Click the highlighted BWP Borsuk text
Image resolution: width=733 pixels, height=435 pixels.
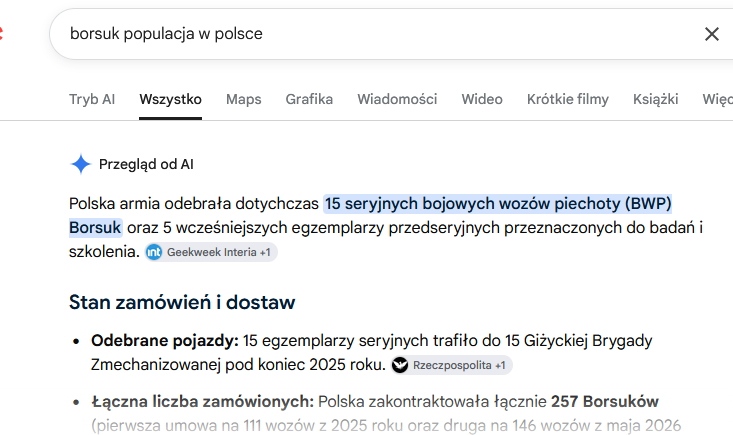(370, 215)
